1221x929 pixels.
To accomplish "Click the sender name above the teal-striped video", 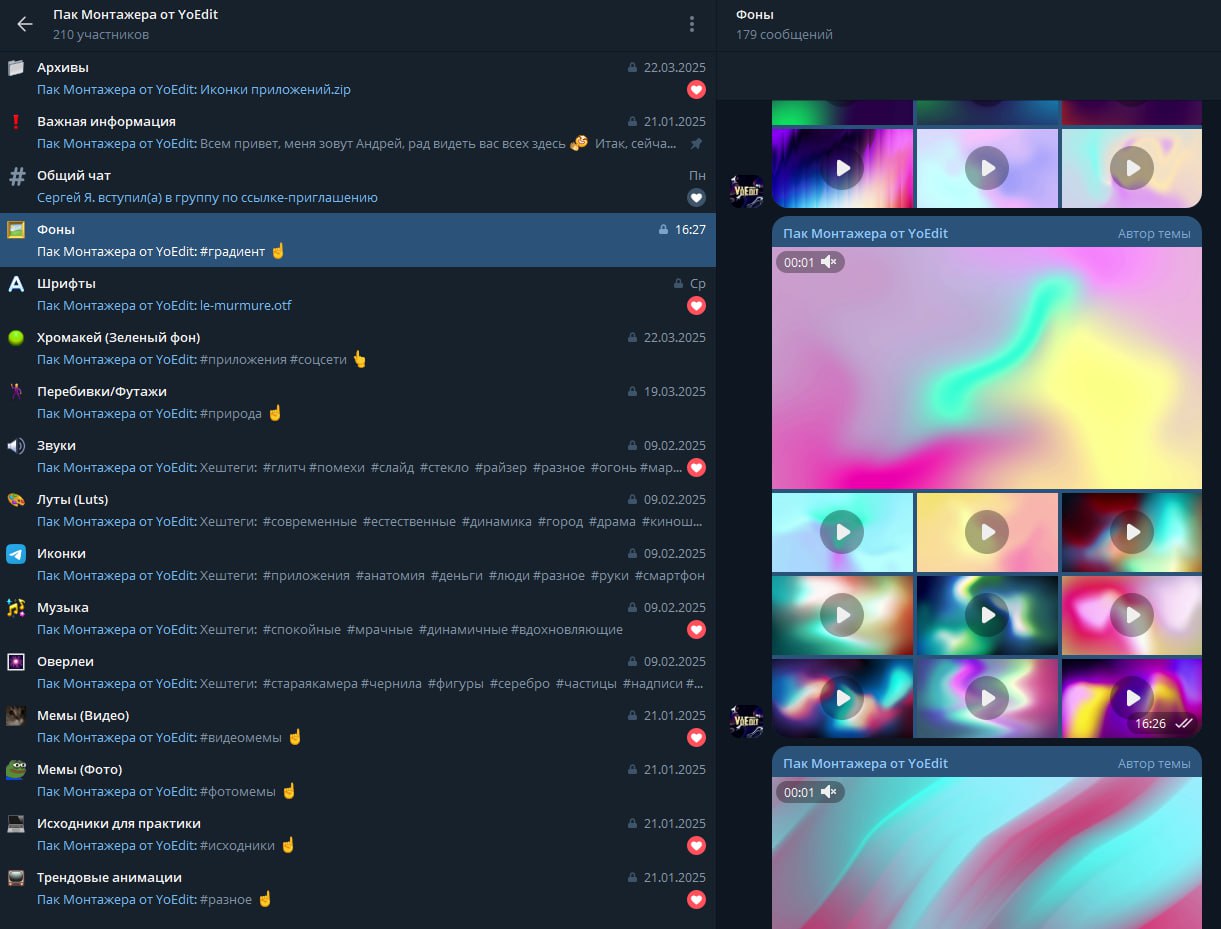I will pos(866,764).
